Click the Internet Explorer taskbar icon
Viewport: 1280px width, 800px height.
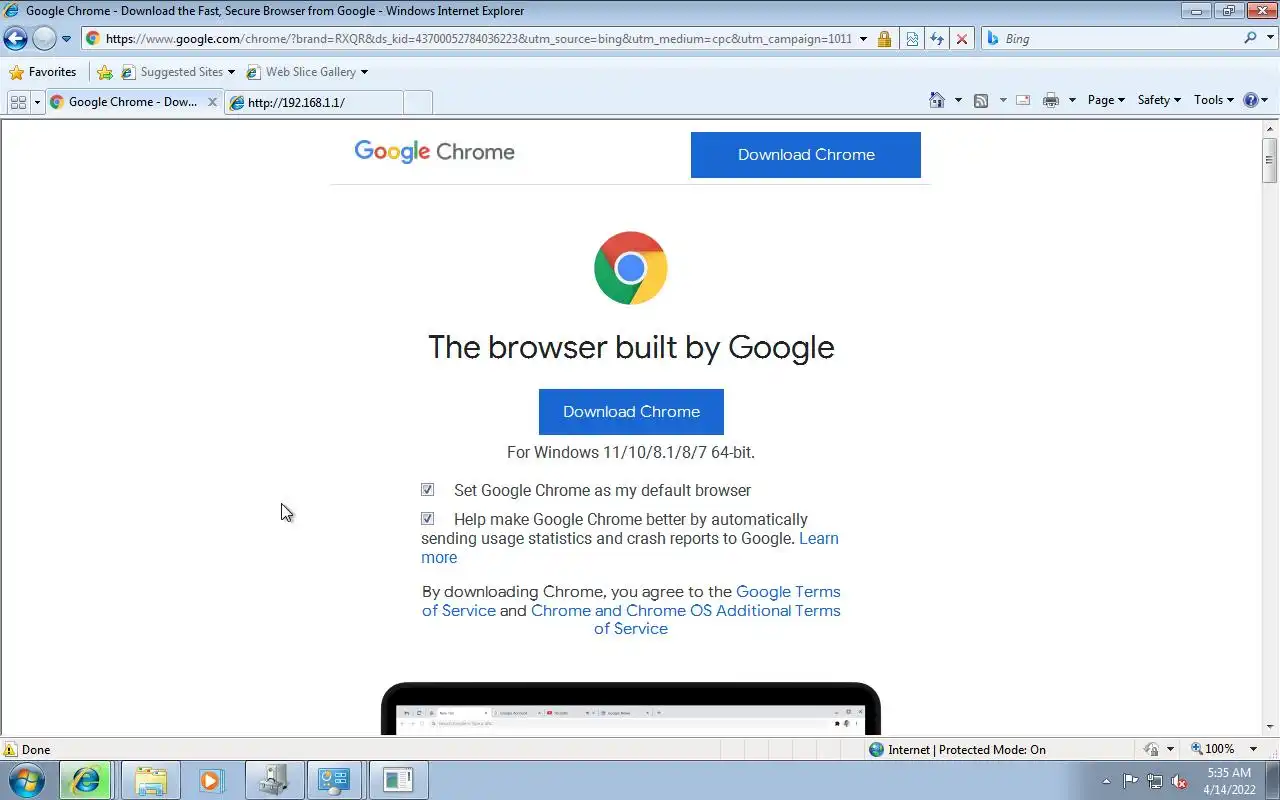(x=85, y=780)
